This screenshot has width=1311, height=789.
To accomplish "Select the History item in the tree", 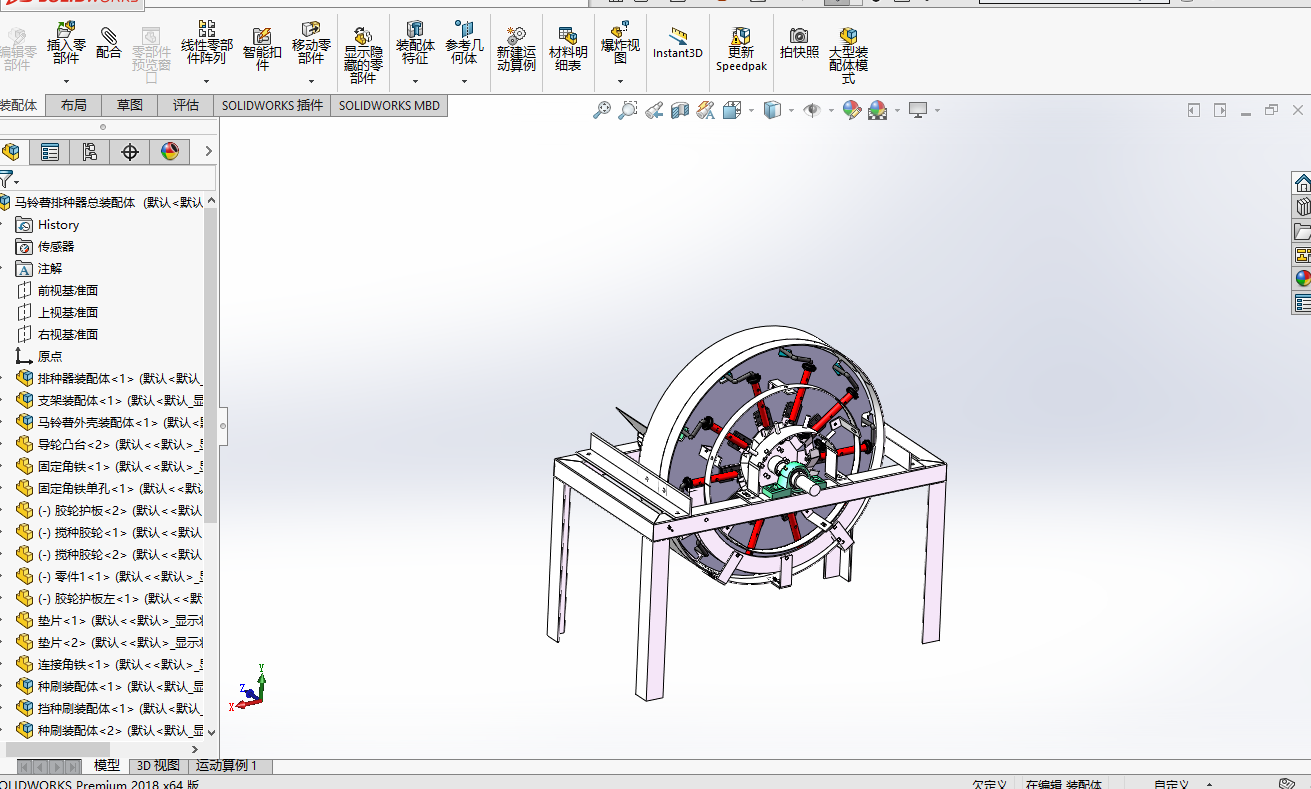I will [x=58, y=225].
